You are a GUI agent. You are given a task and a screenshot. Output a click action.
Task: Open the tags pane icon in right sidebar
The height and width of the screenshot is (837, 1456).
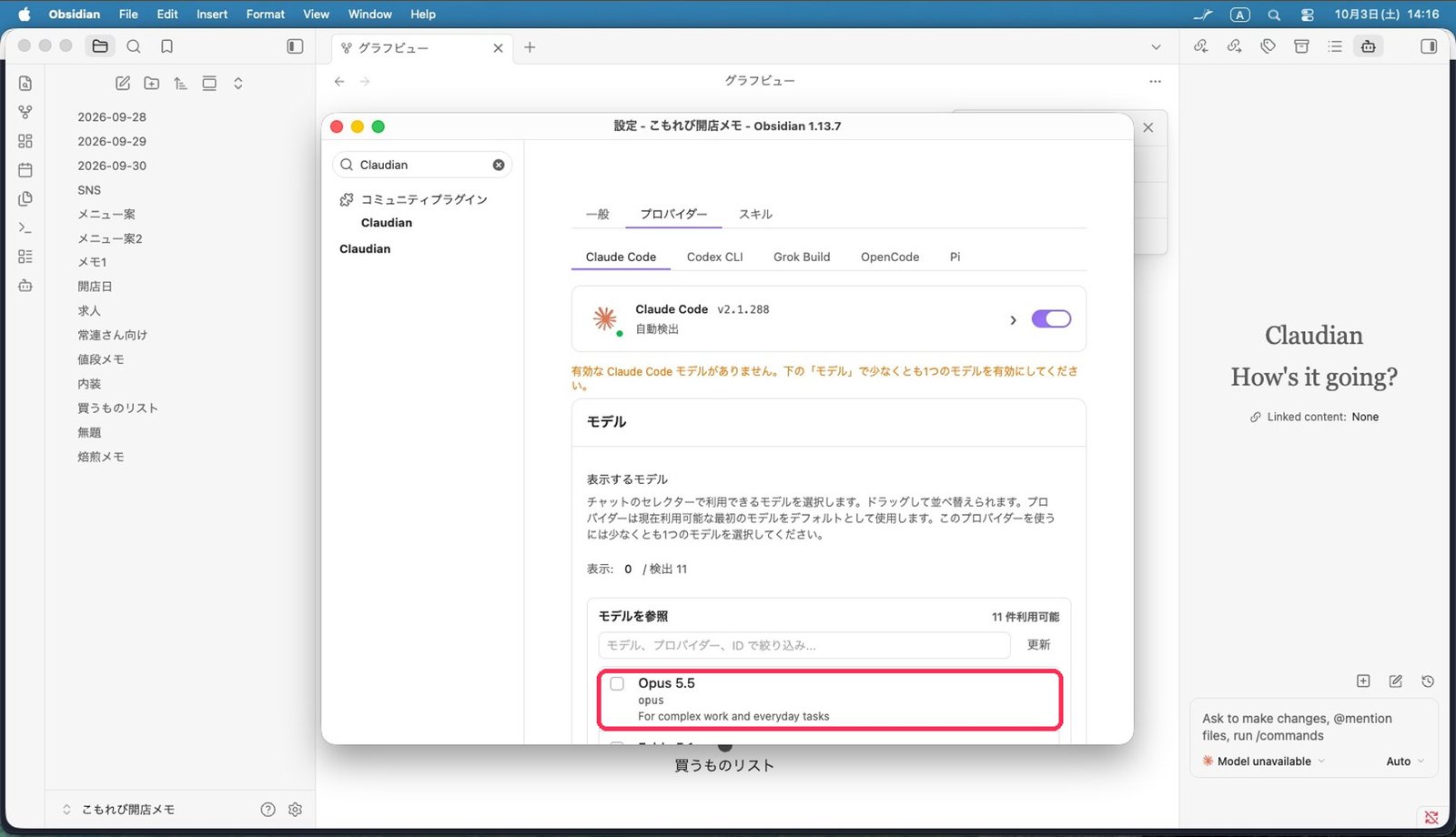pyautogui.click(x=1268, y=46)
